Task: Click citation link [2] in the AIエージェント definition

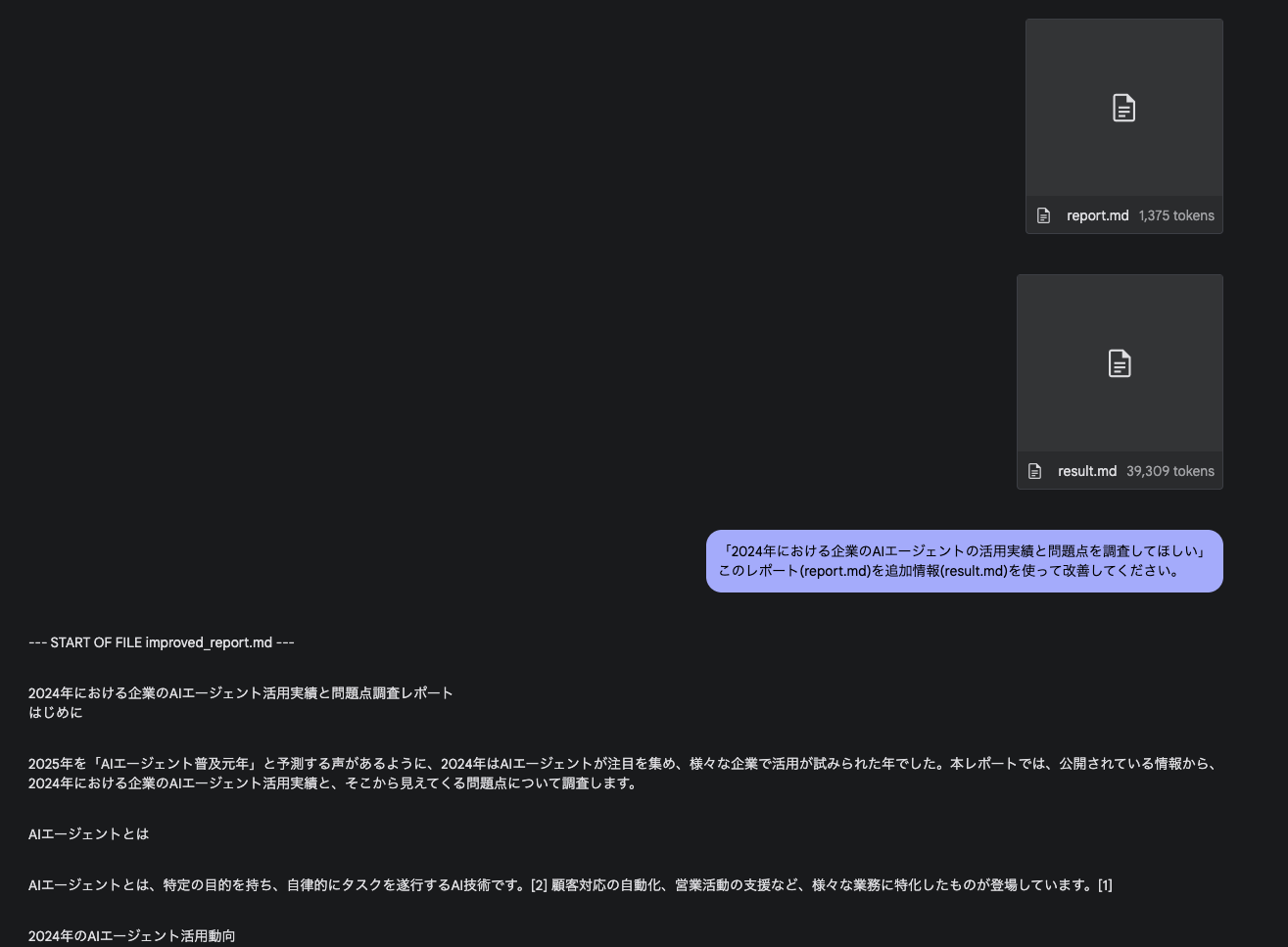Action: click(x=538, y=884)
